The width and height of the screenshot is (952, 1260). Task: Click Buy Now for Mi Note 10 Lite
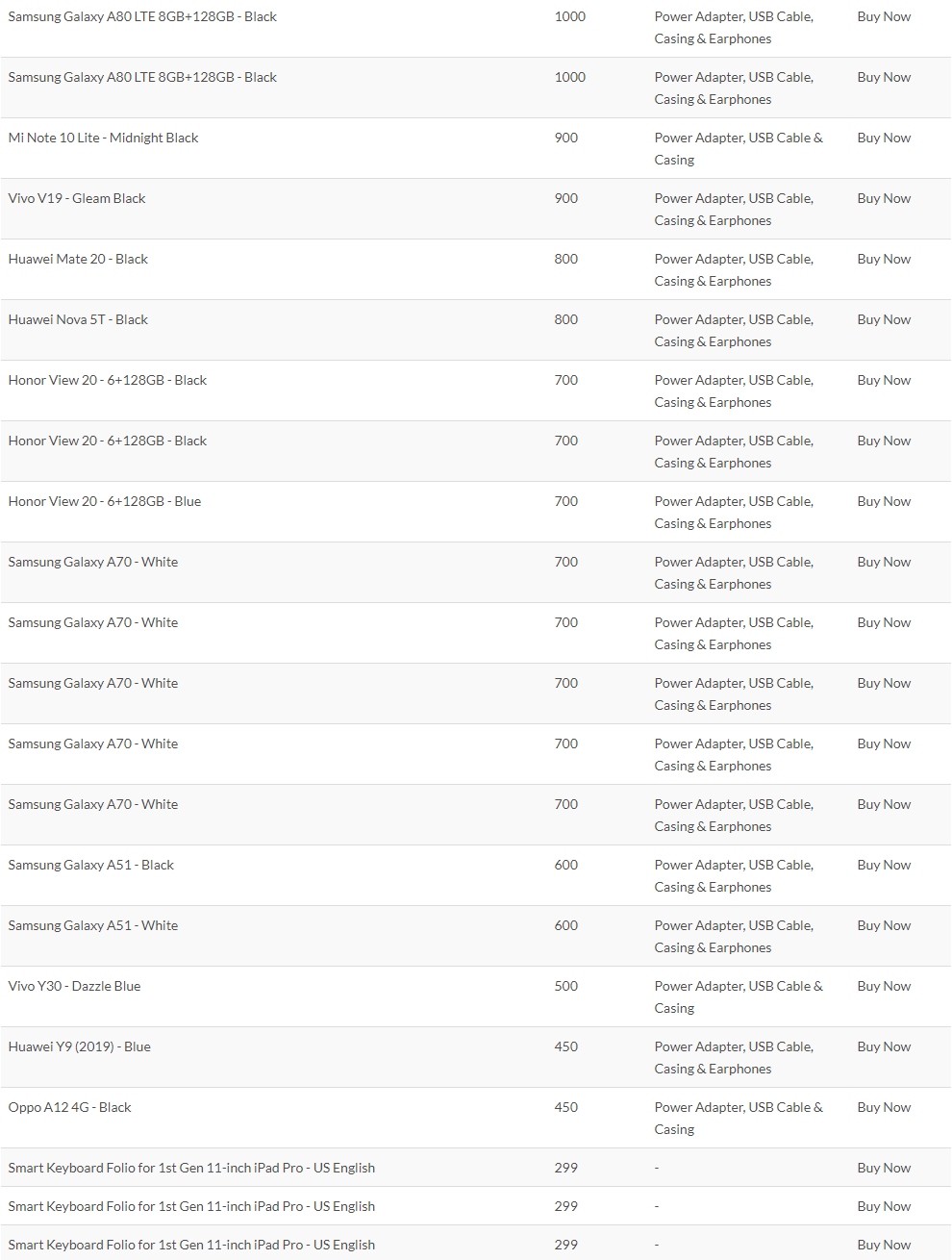tap(884, 138)
